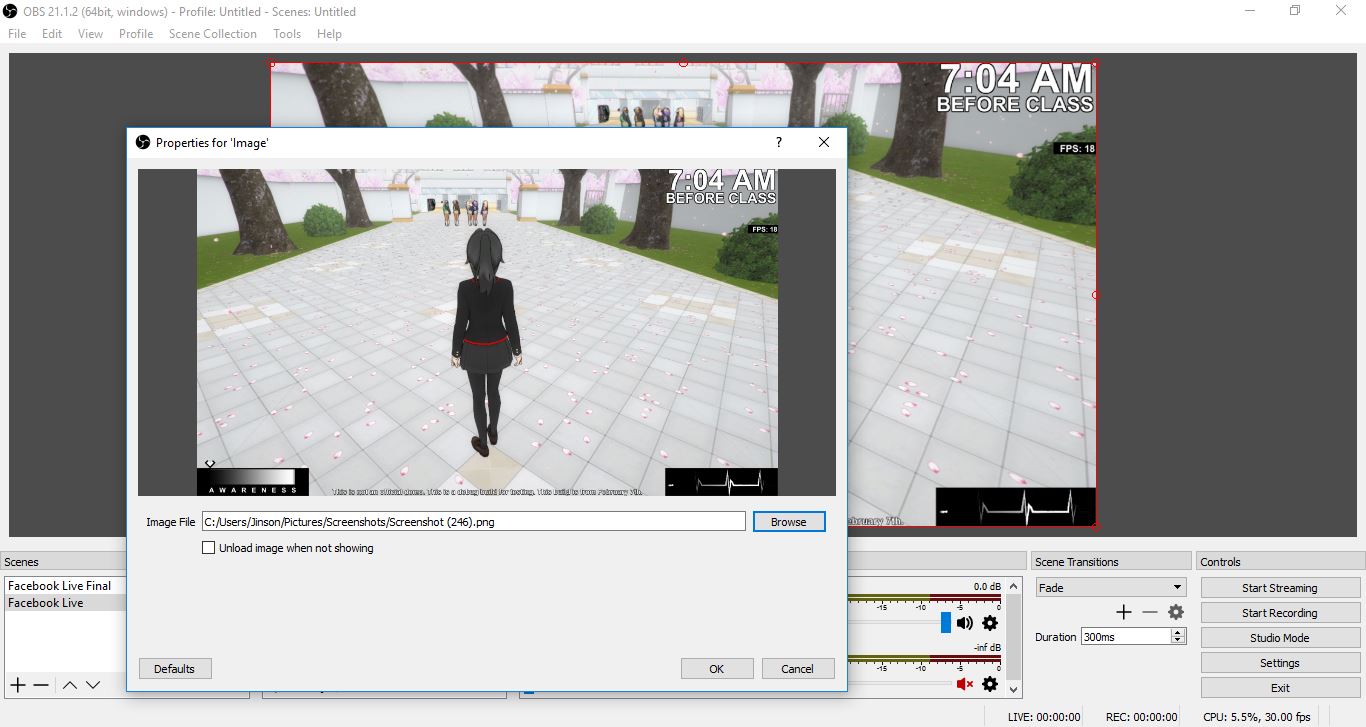Click the first mixer channel's blue volume slider handle
The image size is (1366, 727).
(x=946, y=623)
